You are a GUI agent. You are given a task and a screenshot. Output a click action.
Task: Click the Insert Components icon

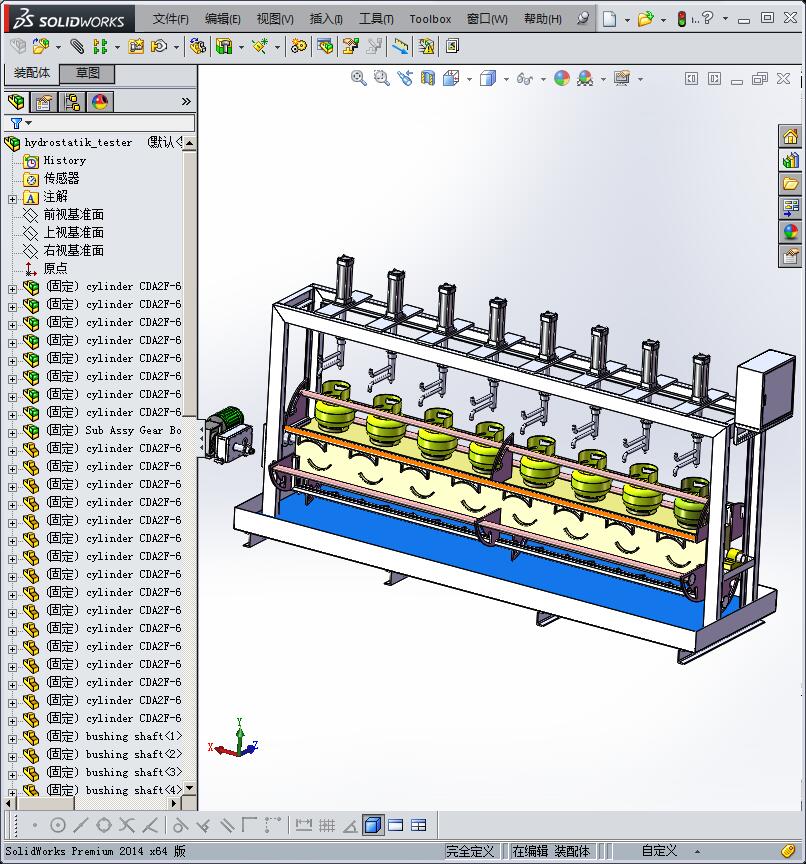(41, 46)
